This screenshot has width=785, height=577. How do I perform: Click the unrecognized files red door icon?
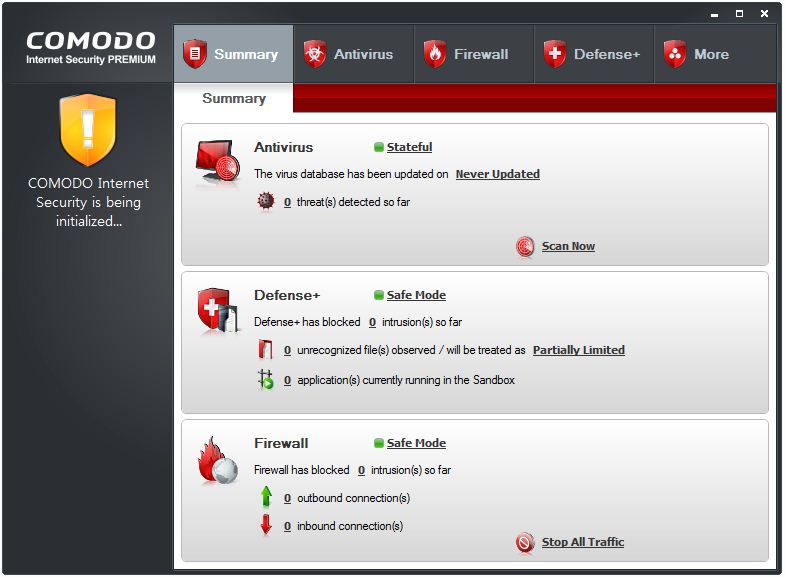point(265,350)
